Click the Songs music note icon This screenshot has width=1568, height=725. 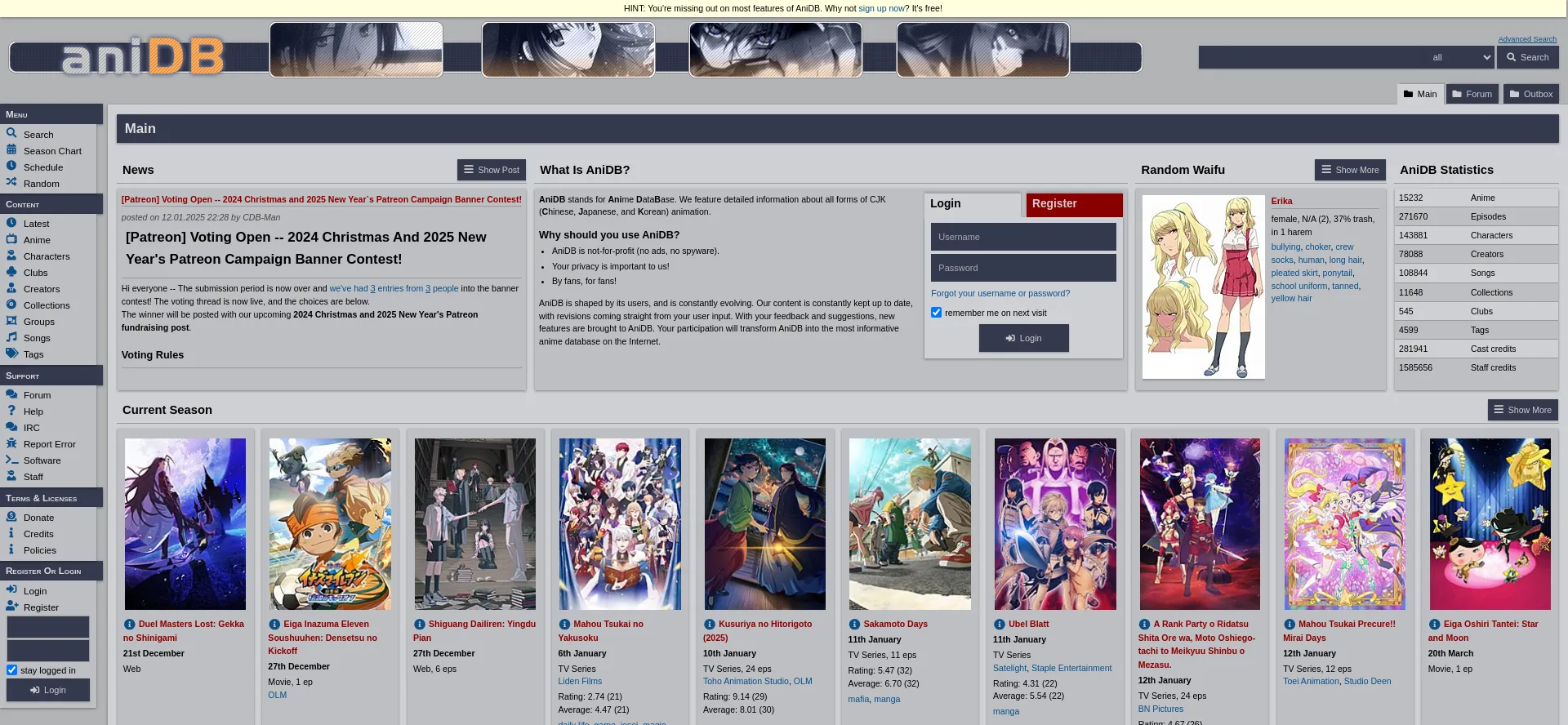click(11, 336)
